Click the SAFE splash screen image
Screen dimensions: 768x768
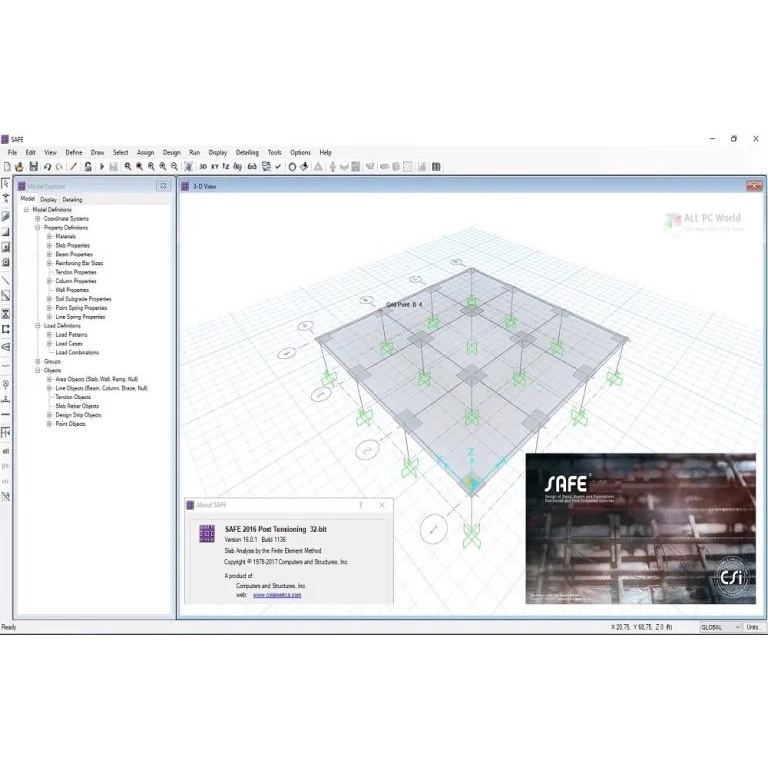pyautogui.click(x=641, y=528)
